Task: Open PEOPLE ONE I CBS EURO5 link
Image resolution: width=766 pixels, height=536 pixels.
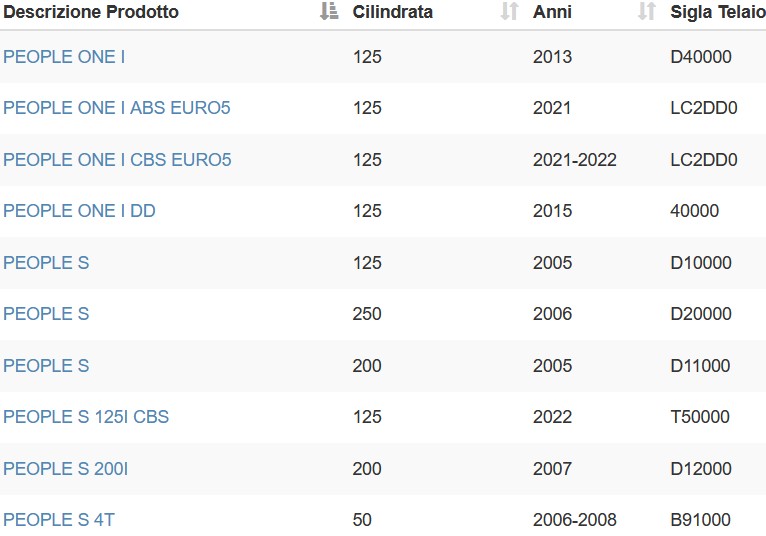Action: [x=117, y=160]
